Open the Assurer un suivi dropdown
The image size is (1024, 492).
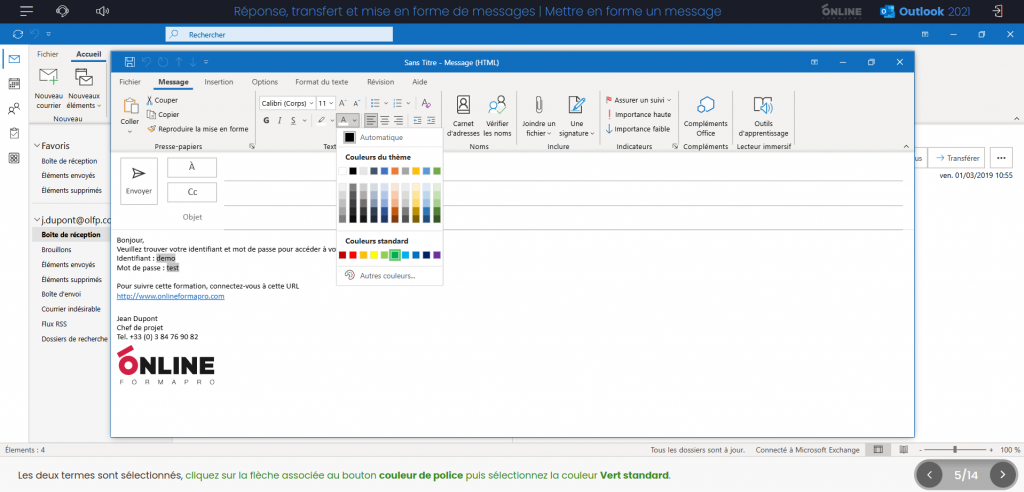coord(640,100)
